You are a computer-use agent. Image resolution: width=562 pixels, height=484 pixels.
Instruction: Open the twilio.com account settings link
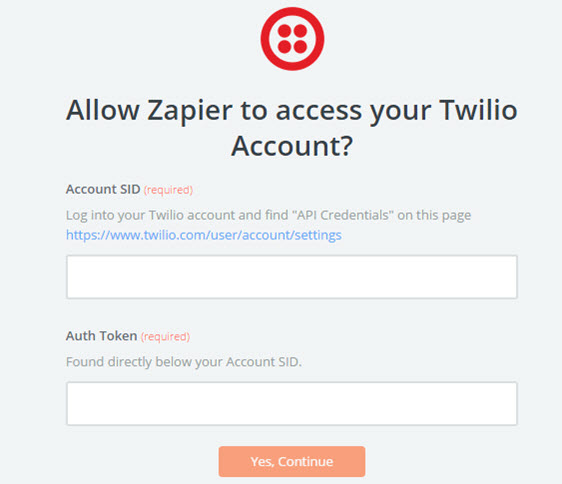click(204, 235)
